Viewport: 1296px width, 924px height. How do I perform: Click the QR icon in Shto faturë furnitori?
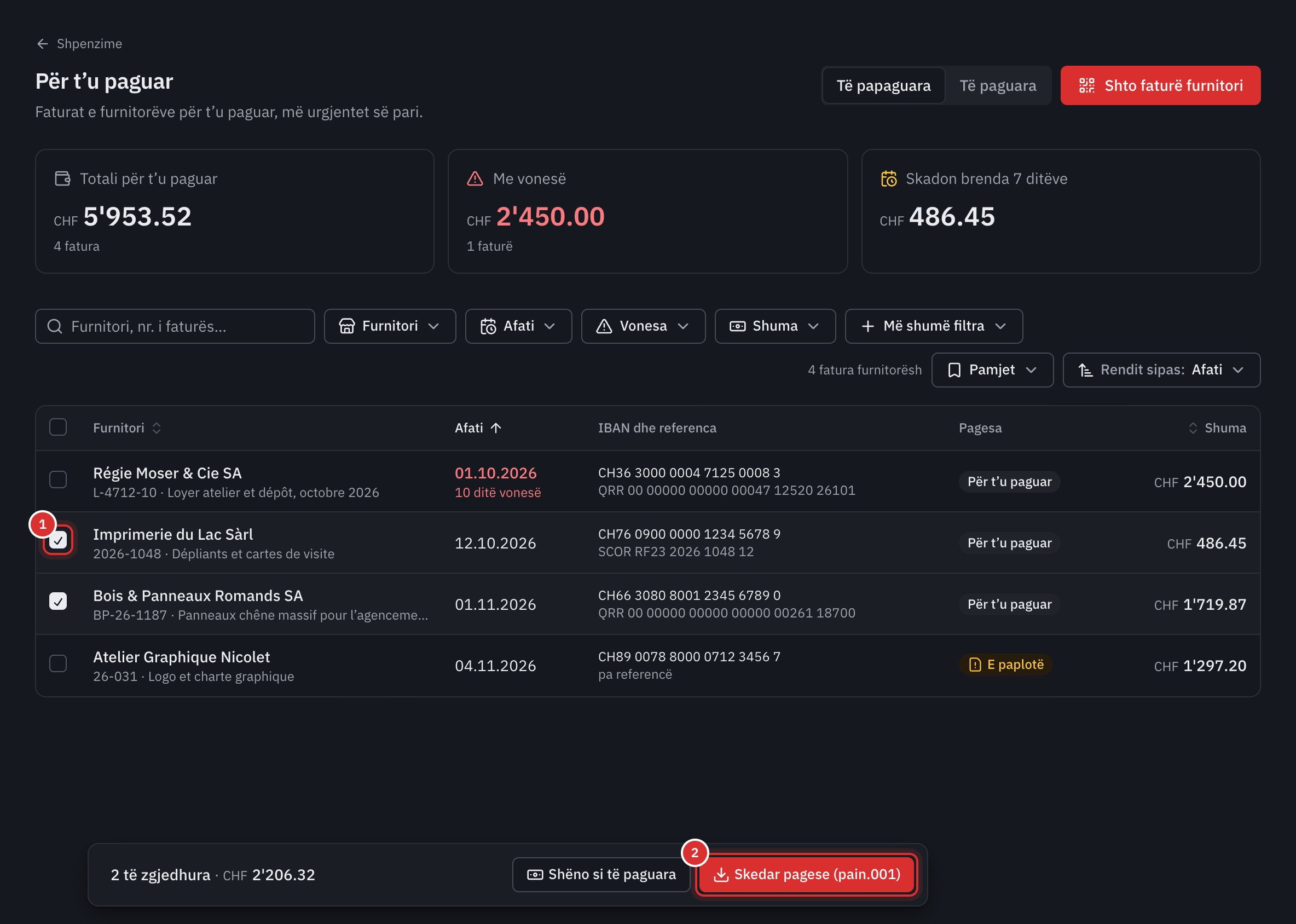1086,85
